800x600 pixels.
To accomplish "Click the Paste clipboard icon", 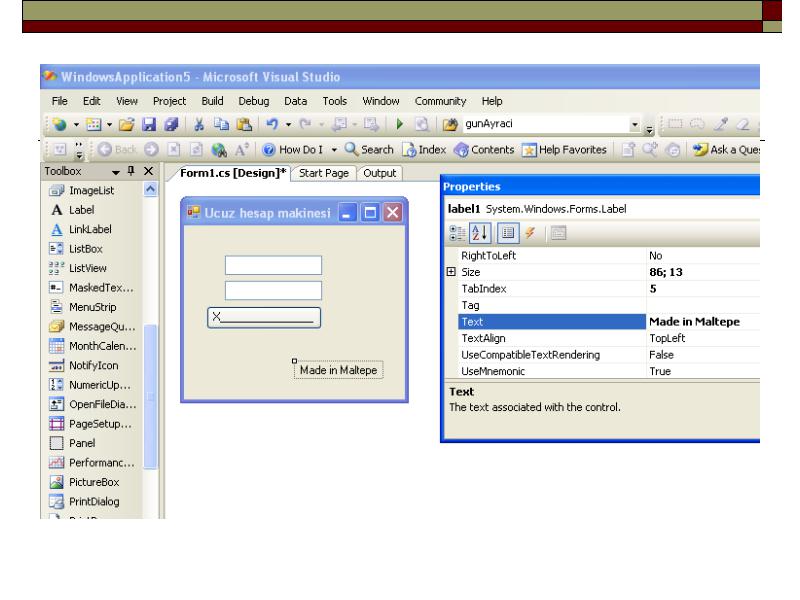I will [244, 124].
